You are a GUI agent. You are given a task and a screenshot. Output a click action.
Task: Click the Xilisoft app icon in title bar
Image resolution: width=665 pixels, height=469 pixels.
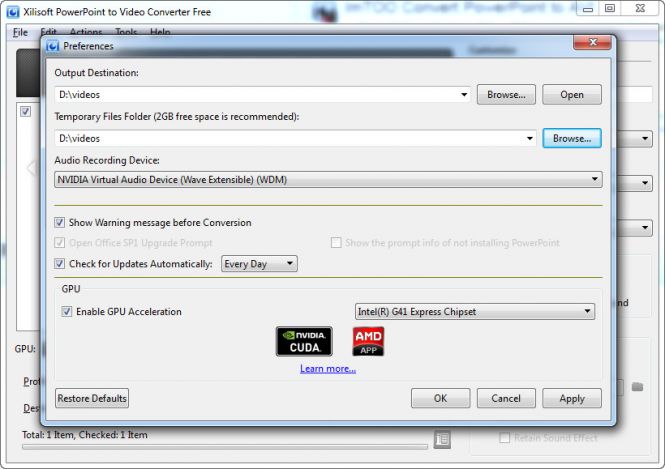point(13,12)
